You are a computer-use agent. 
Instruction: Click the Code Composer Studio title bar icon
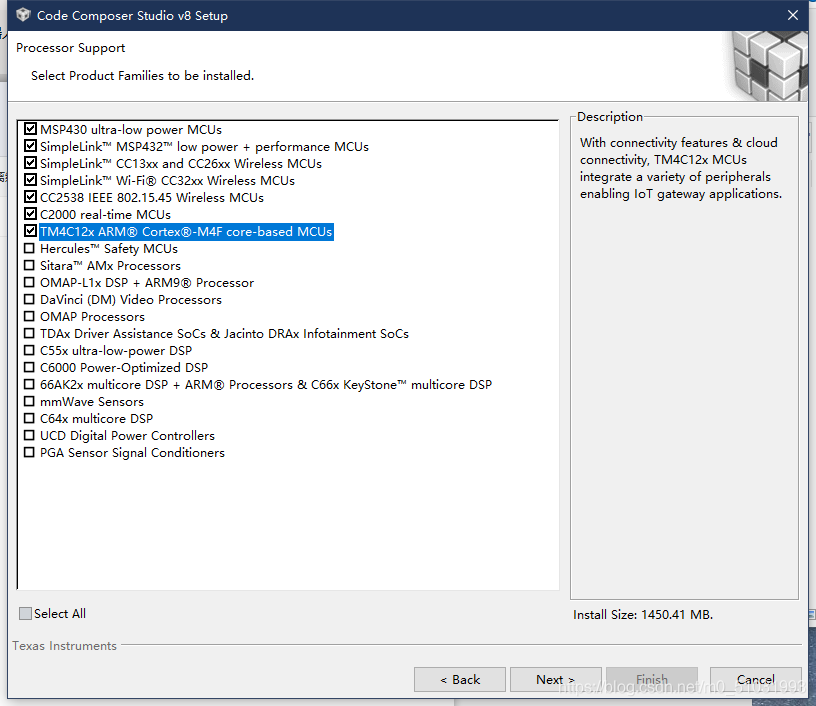tap(23, 15)
